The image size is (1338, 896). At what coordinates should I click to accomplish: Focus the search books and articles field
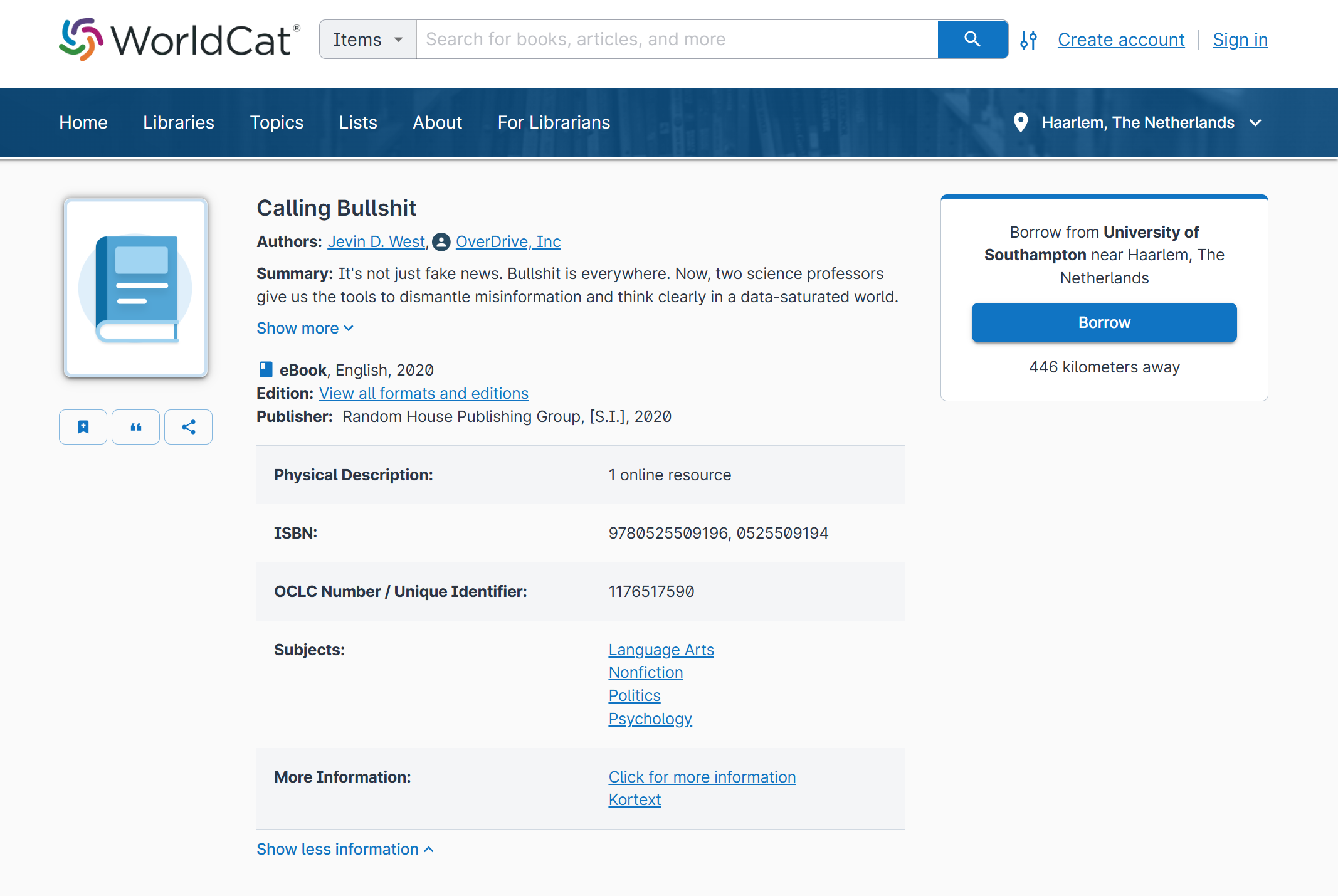[677, 40]
